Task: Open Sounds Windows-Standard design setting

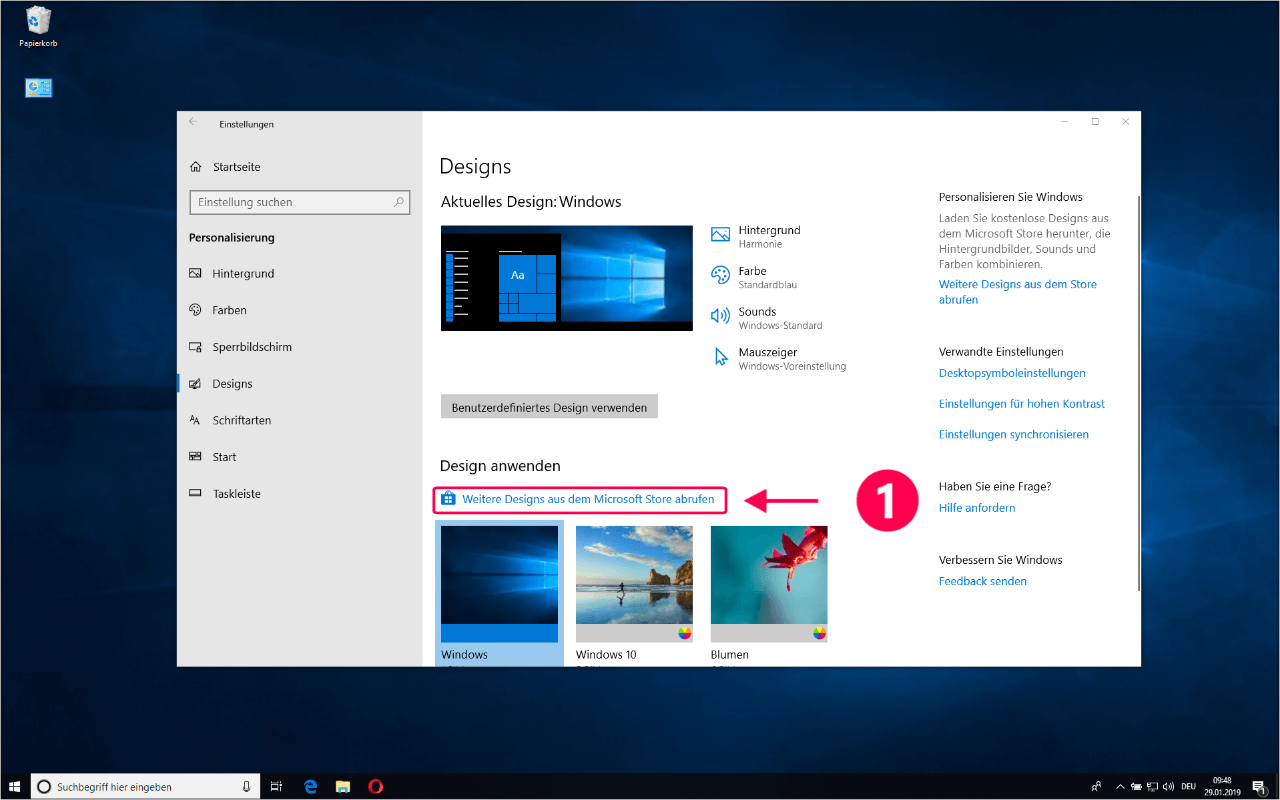Action: 766,318
